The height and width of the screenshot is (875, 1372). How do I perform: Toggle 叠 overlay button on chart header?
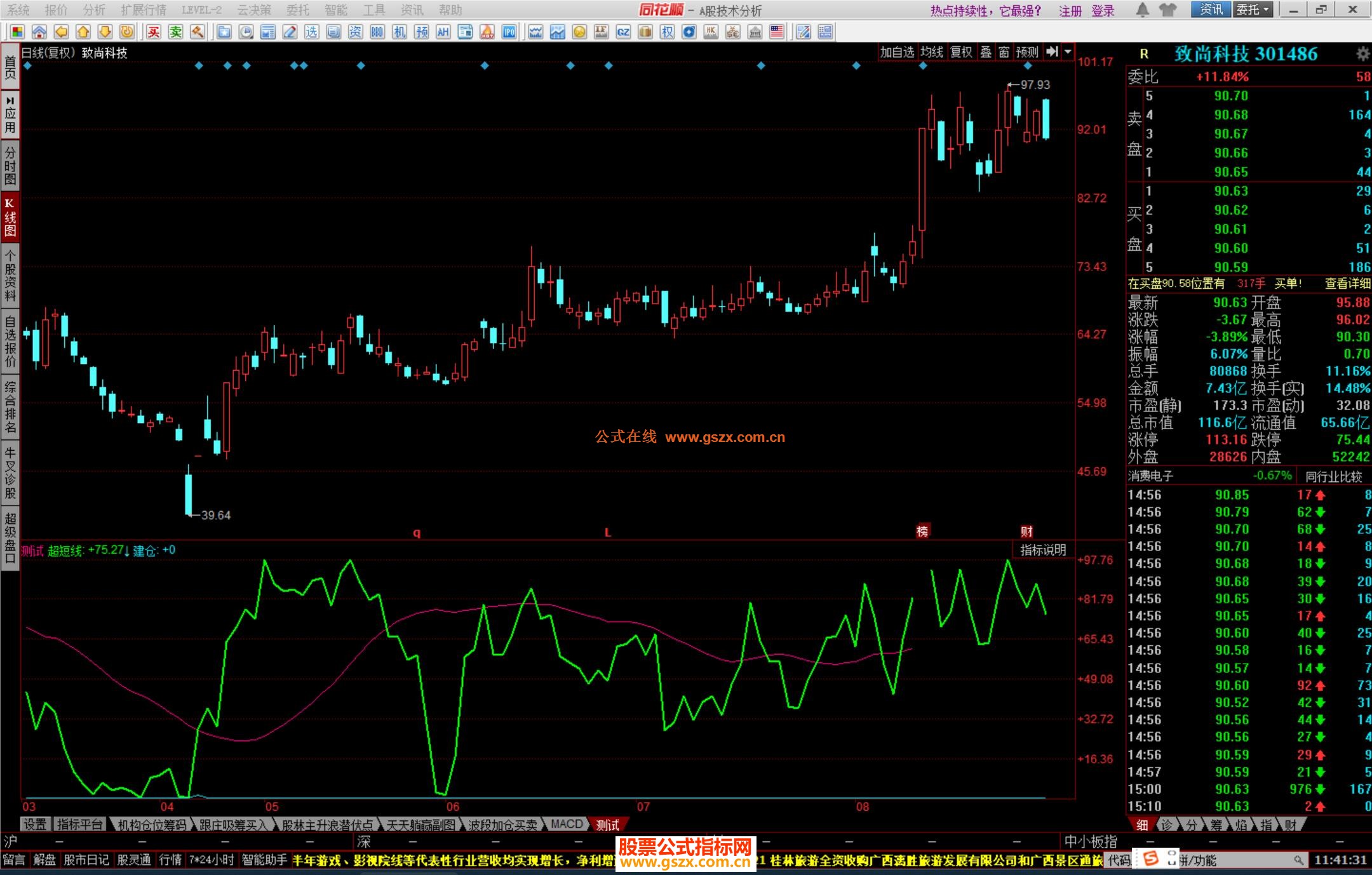986,52
